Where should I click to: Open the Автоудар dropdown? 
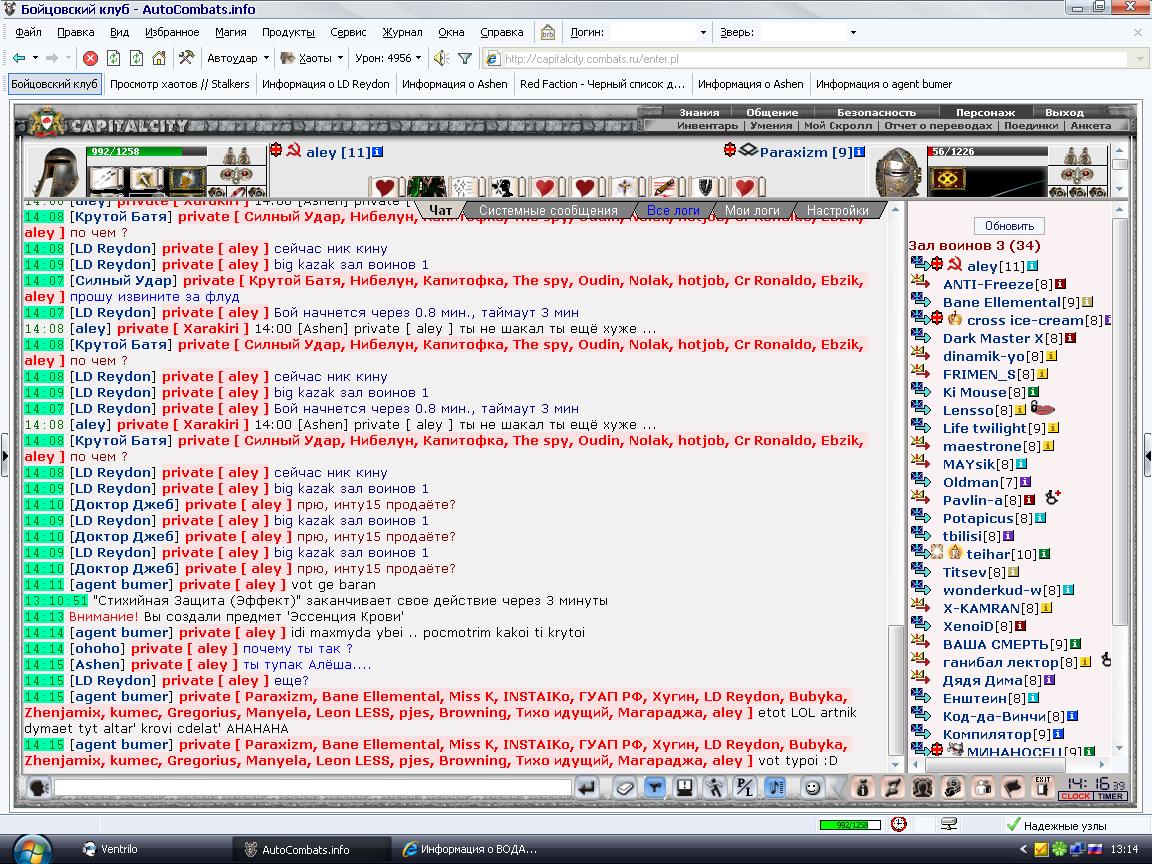pyautogui.click(x=238, y=58)
